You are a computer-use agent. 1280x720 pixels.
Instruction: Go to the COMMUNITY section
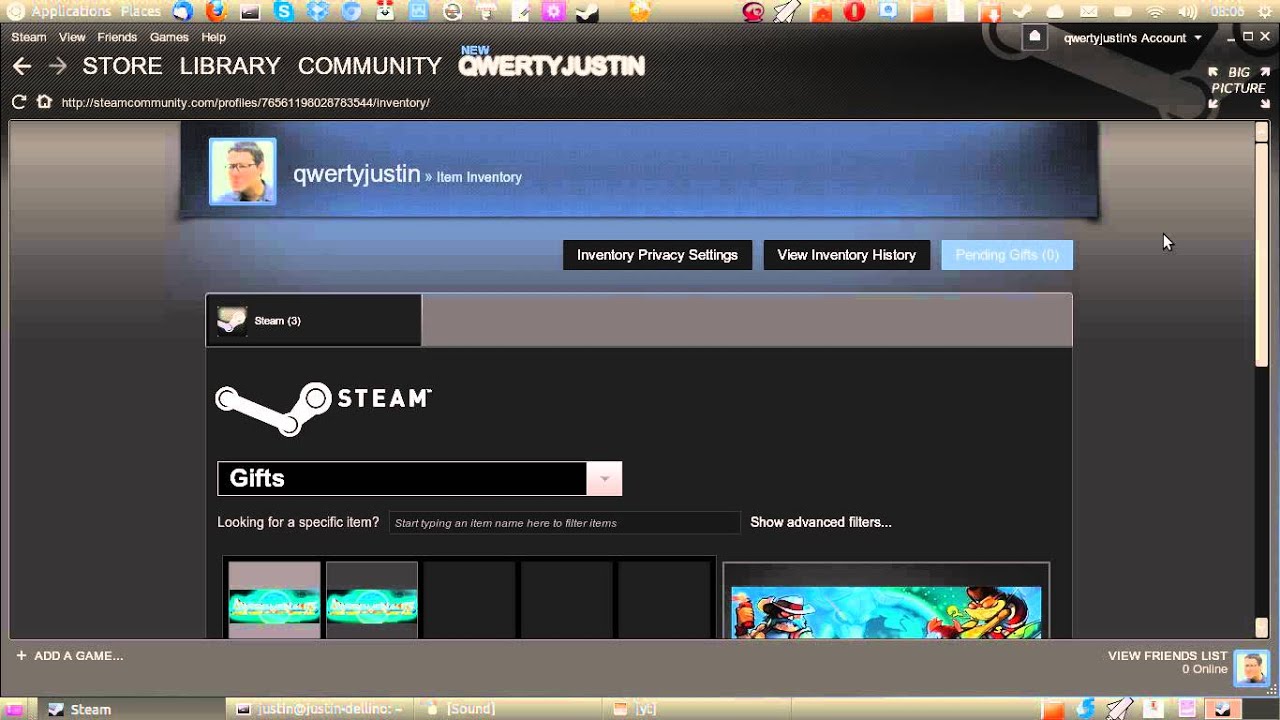click(370, 66)
